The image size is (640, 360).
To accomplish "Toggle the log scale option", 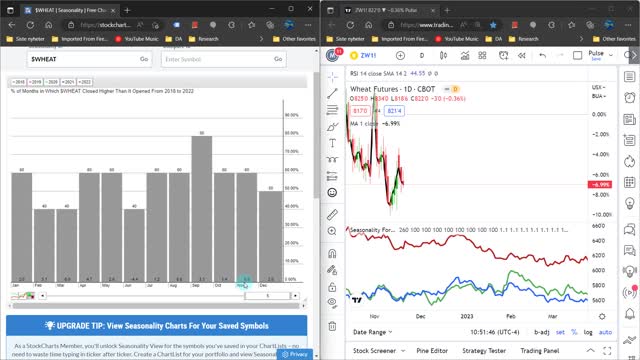I will coord(588,332).
